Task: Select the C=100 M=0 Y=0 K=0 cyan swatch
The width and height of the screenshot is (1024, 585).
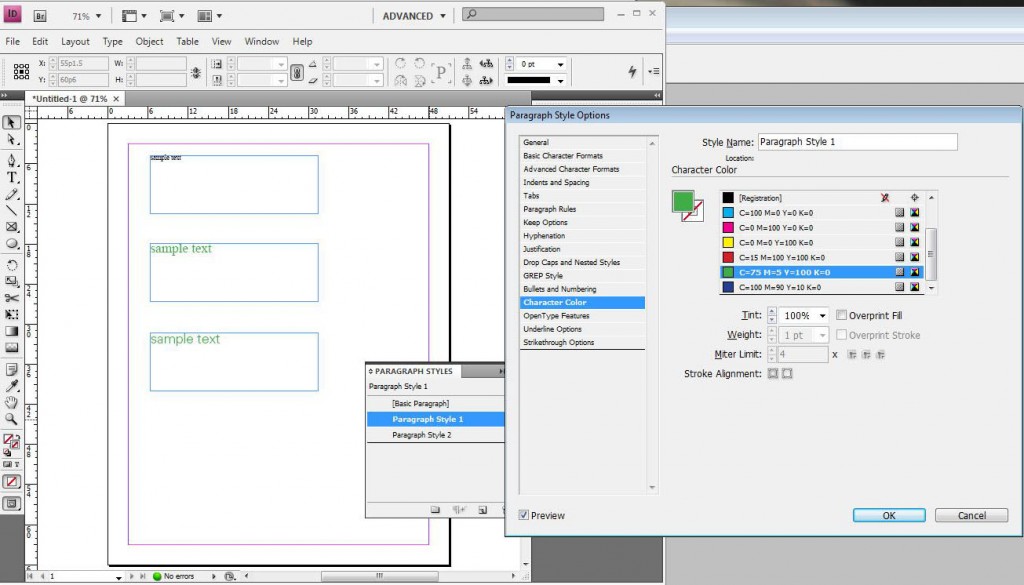Action: click(x=822, y=213)
